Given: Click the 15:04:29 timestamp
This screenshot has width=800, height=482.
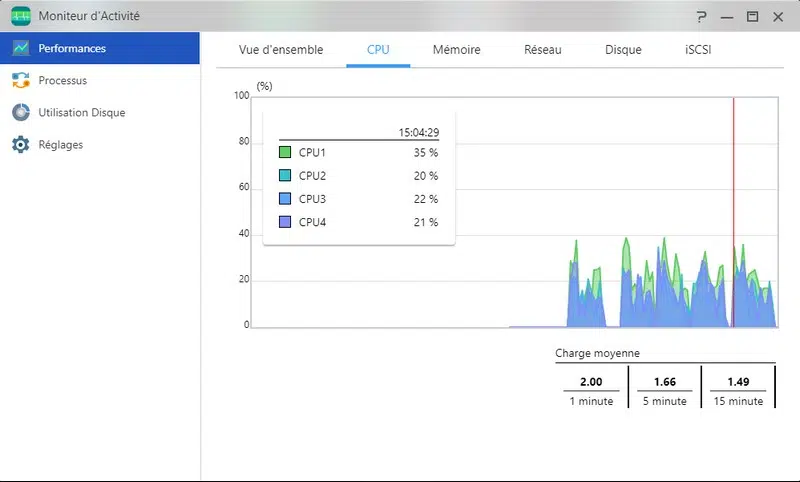Looking at the screenshot, I should (x=418, y=133).
